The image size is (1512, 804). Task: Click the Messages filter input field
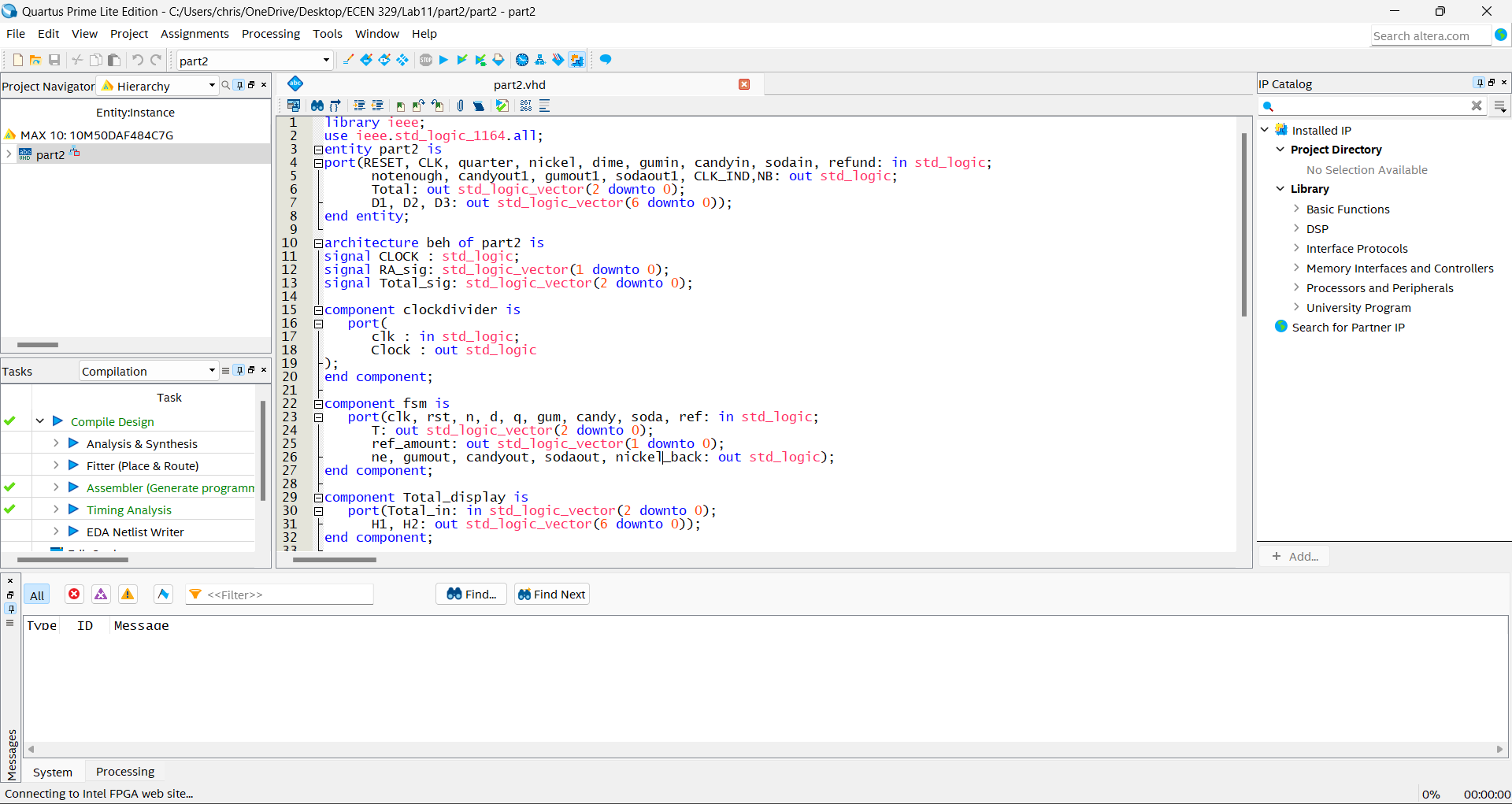(x=280, y=595)
